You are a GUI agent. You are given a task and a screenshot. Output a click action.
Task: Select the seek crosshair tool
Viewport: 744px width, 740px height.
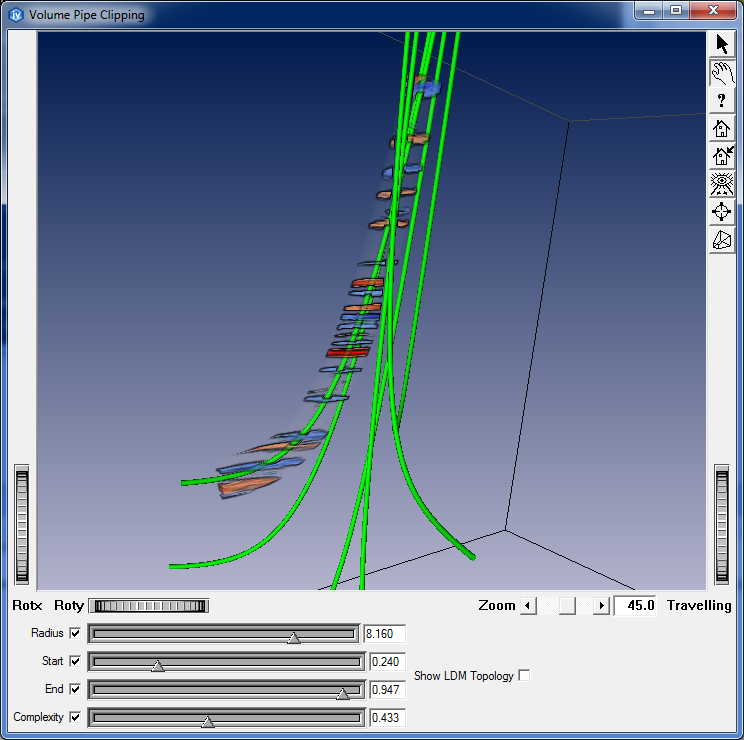721,212
